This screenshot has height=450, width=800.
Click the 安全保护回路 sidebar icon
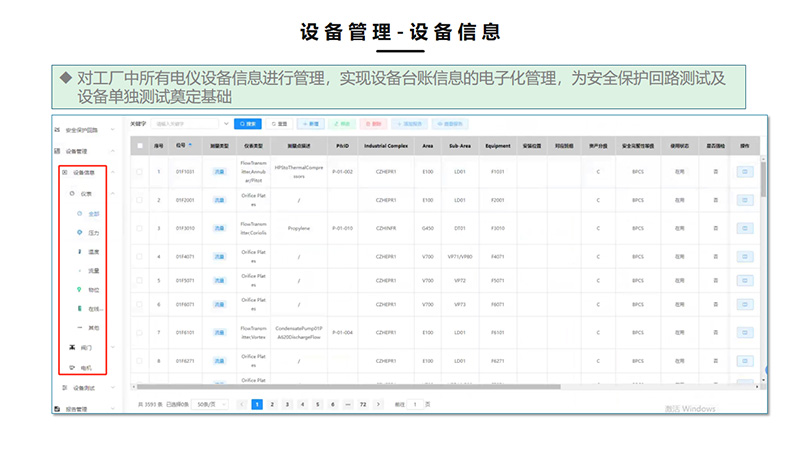coord(57,130)
